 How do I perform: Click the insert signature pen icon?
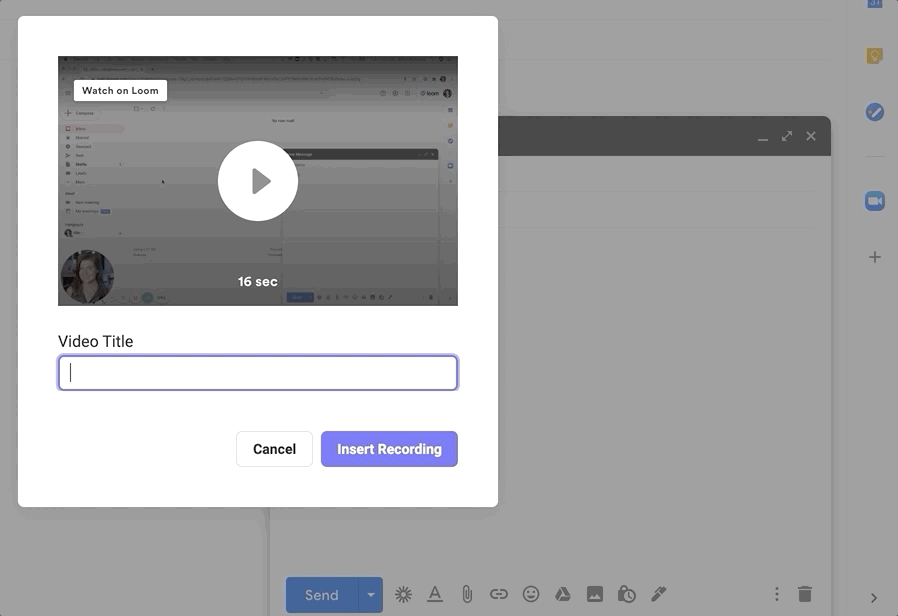tap(659, 594)
